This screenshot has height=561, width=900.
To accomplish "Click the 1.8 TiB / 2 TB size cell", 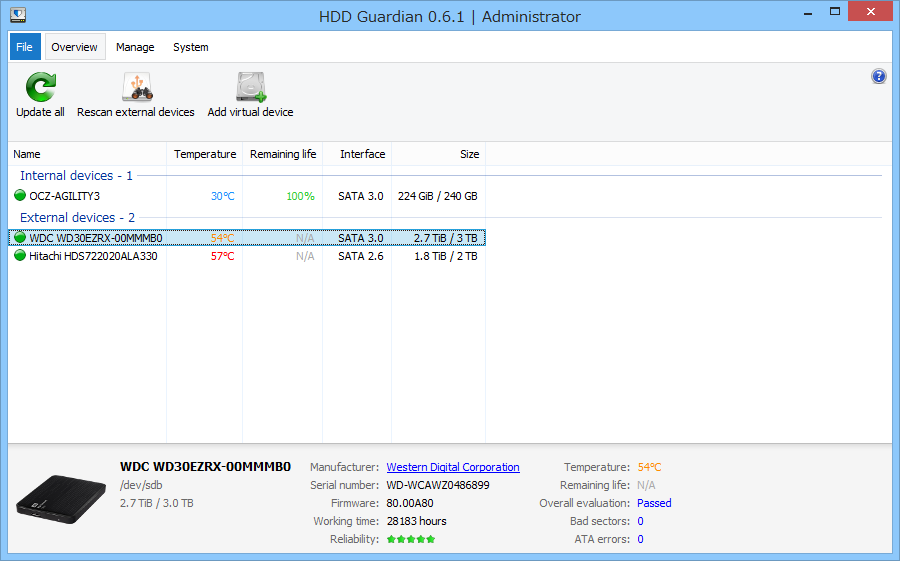I will [446, 257].
